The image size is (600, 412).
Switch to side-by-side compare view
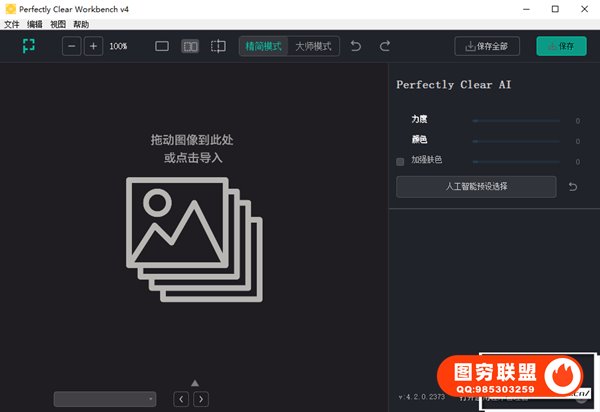190,46
